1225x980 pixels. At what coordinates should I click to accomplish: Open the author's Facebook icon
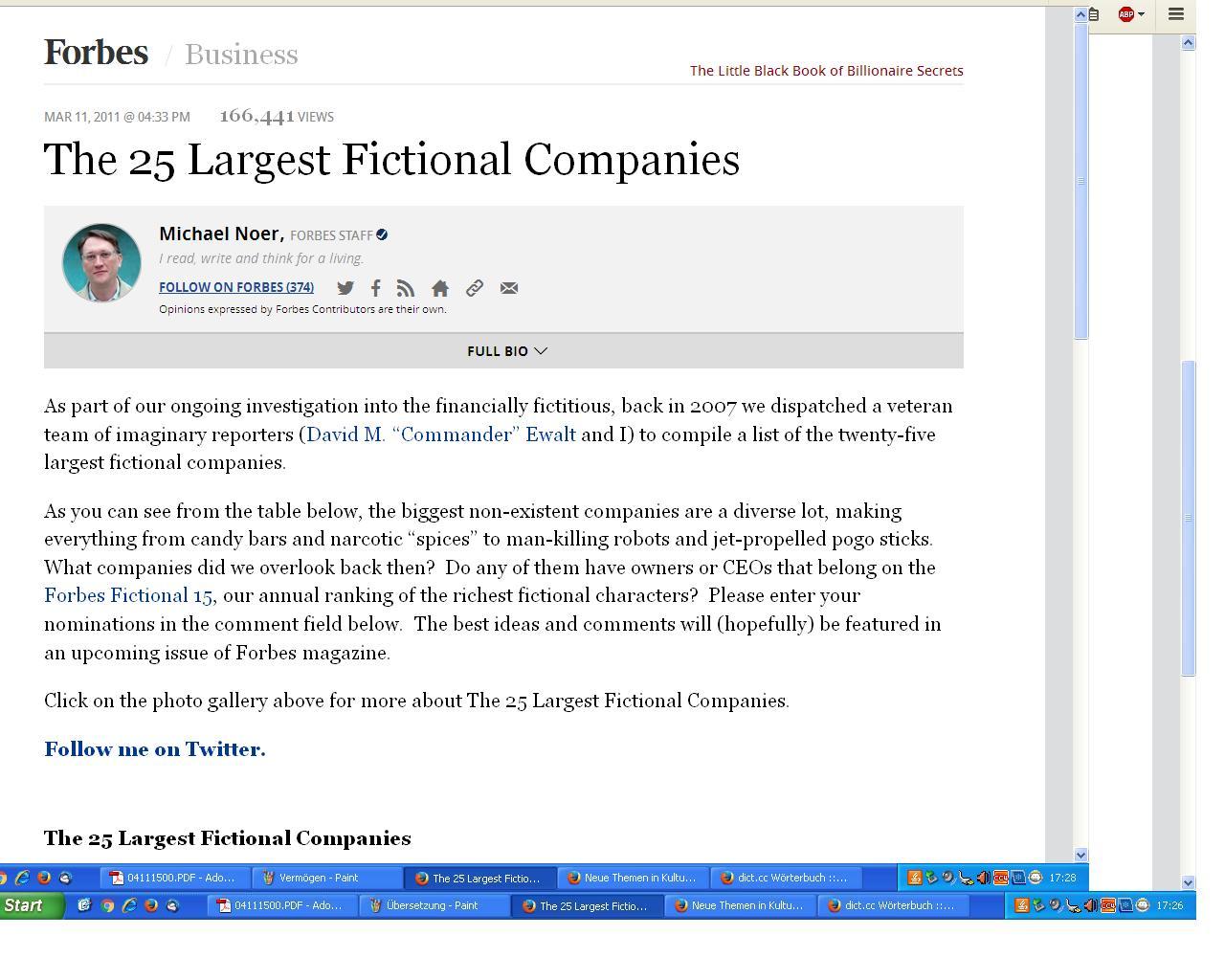pyautogui.click(x=376, y=288)
